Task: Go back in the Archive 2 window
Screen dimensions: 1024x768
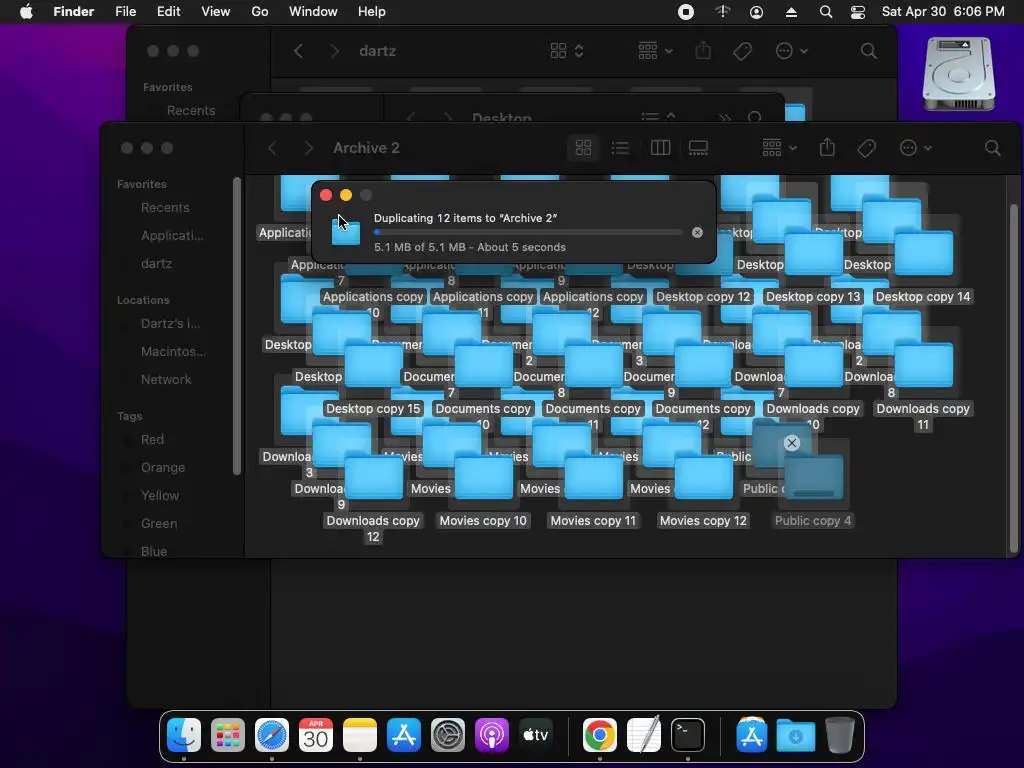Action: pyautogui.click(x=272, y=148)
